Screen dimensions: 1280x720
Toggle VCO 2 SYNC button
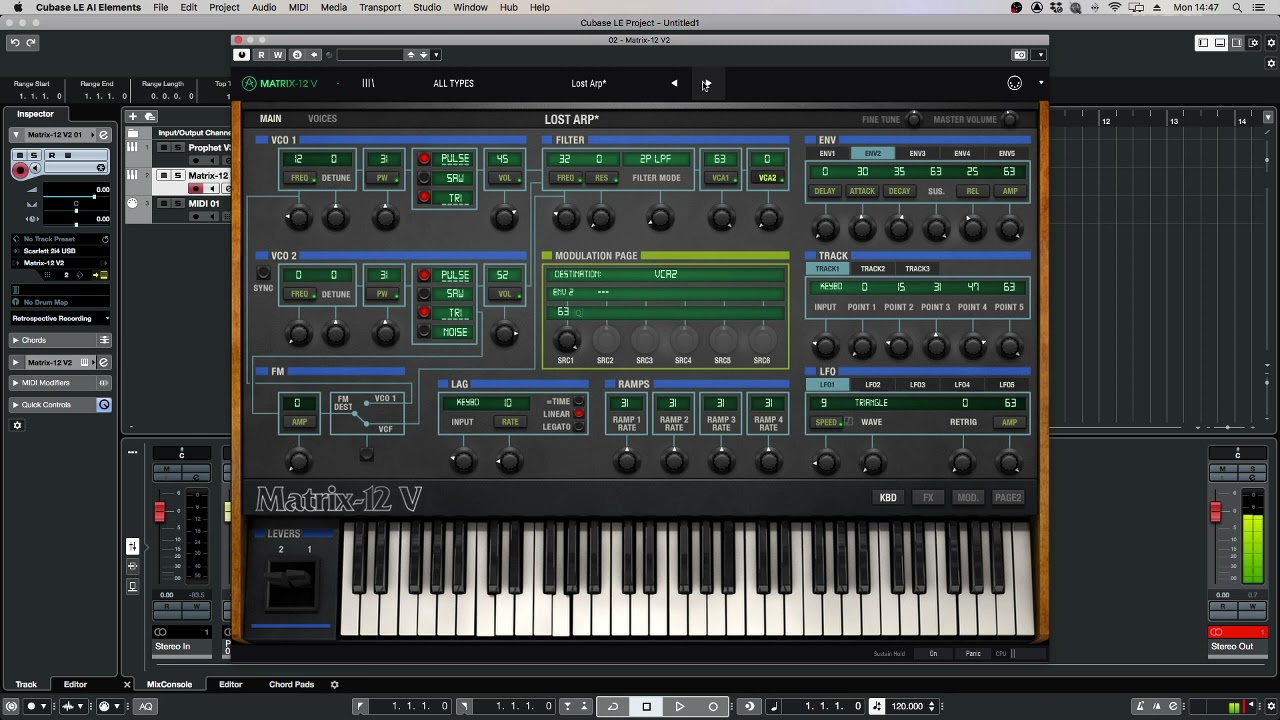coord(263,273)
